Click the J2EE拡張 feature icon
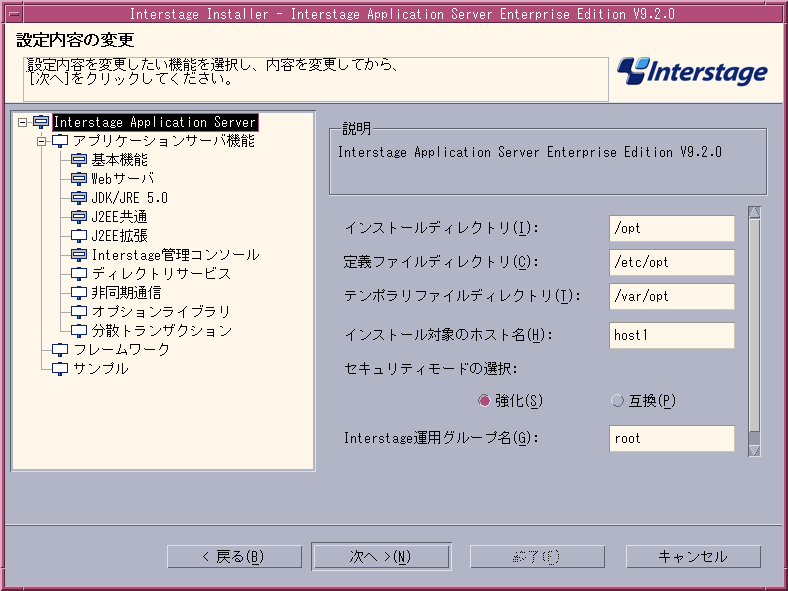The width and height of the screenshot is (788, 591). [x=79, y=236]
